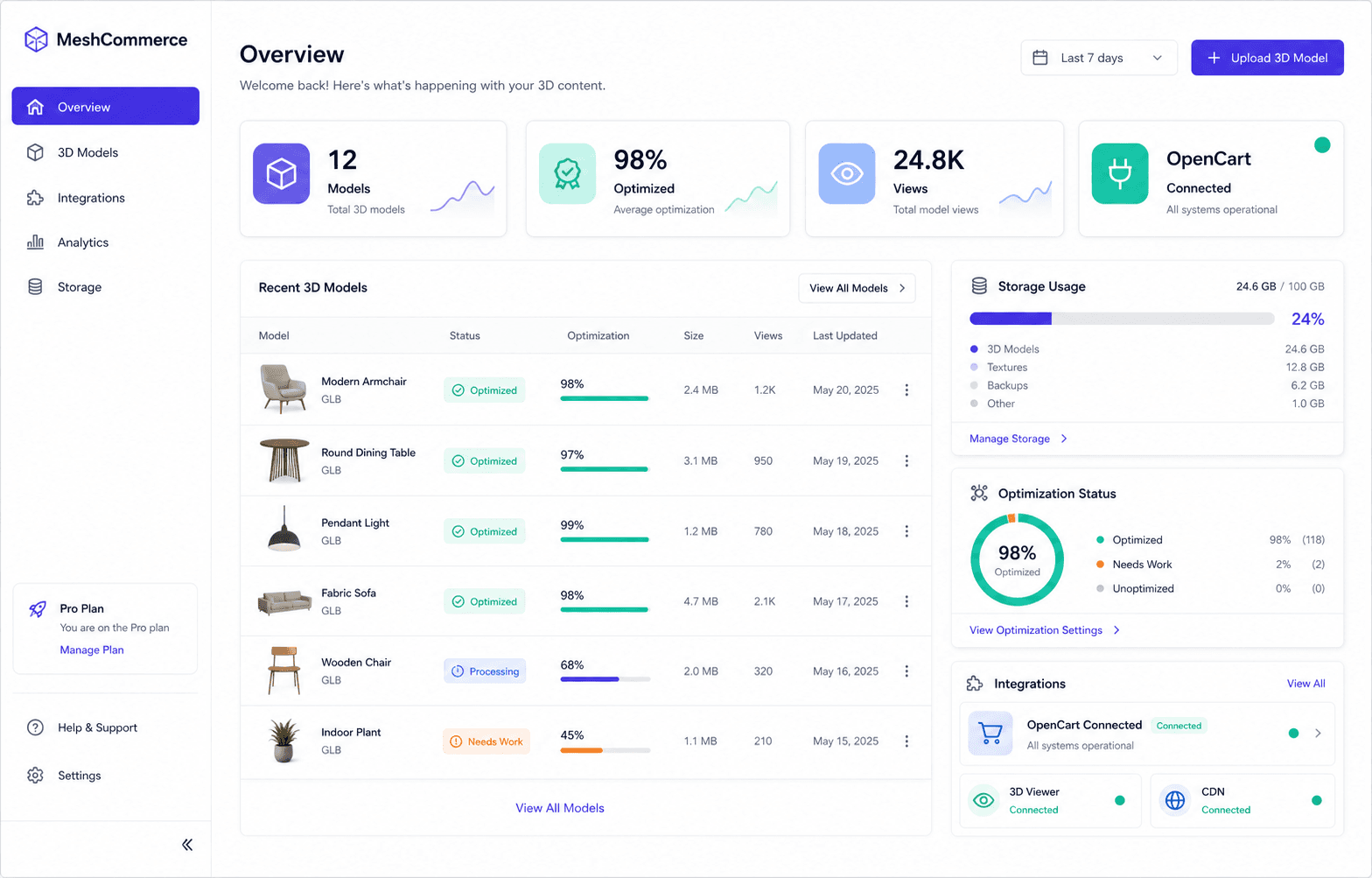Click the Storage database icon in sidebar
This screenshot has height=878, width=1372.
point(35,287)
